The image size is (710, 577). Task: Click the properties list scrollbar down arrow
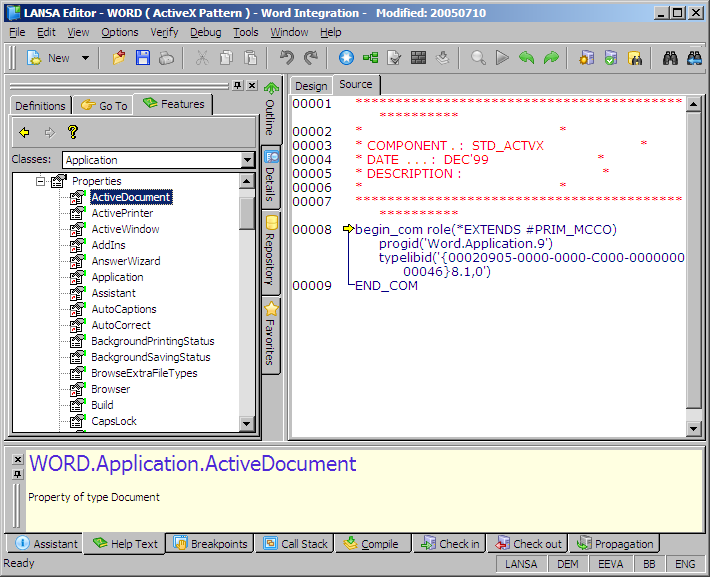pyautogui.click(x=247, y=424)
